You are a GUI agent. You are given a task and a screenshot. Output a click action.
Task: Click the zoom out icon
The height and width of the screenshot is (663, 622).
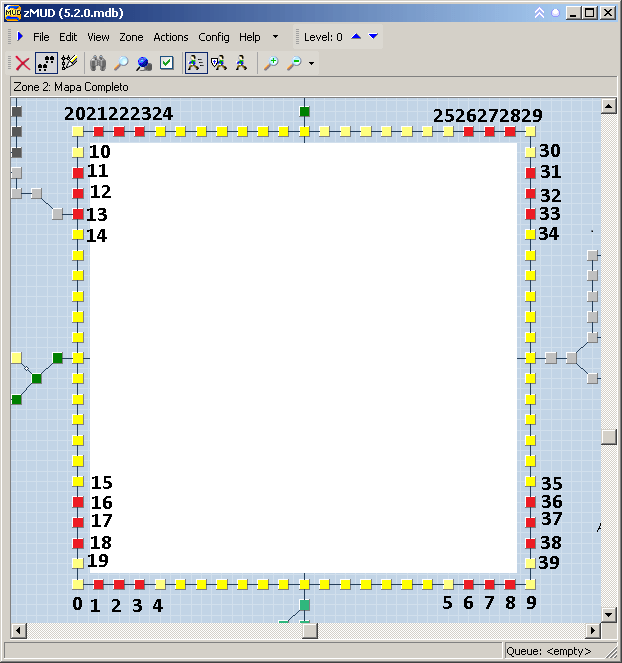tap(294, 63)
